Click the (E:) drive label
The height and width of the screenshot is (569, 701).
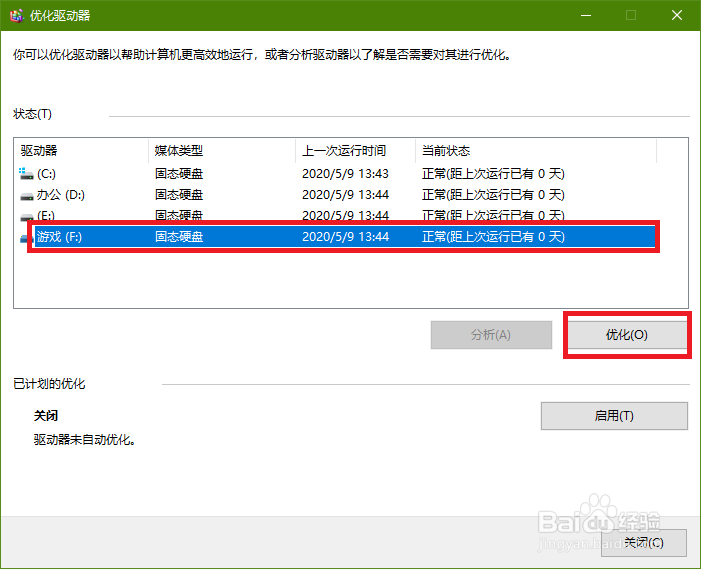point(46,216)
